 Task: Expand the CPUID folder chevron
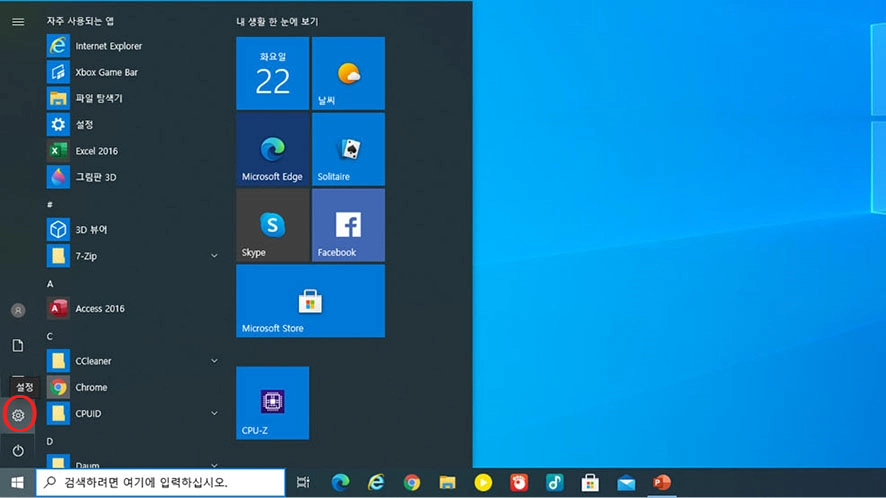click(214, 413)
